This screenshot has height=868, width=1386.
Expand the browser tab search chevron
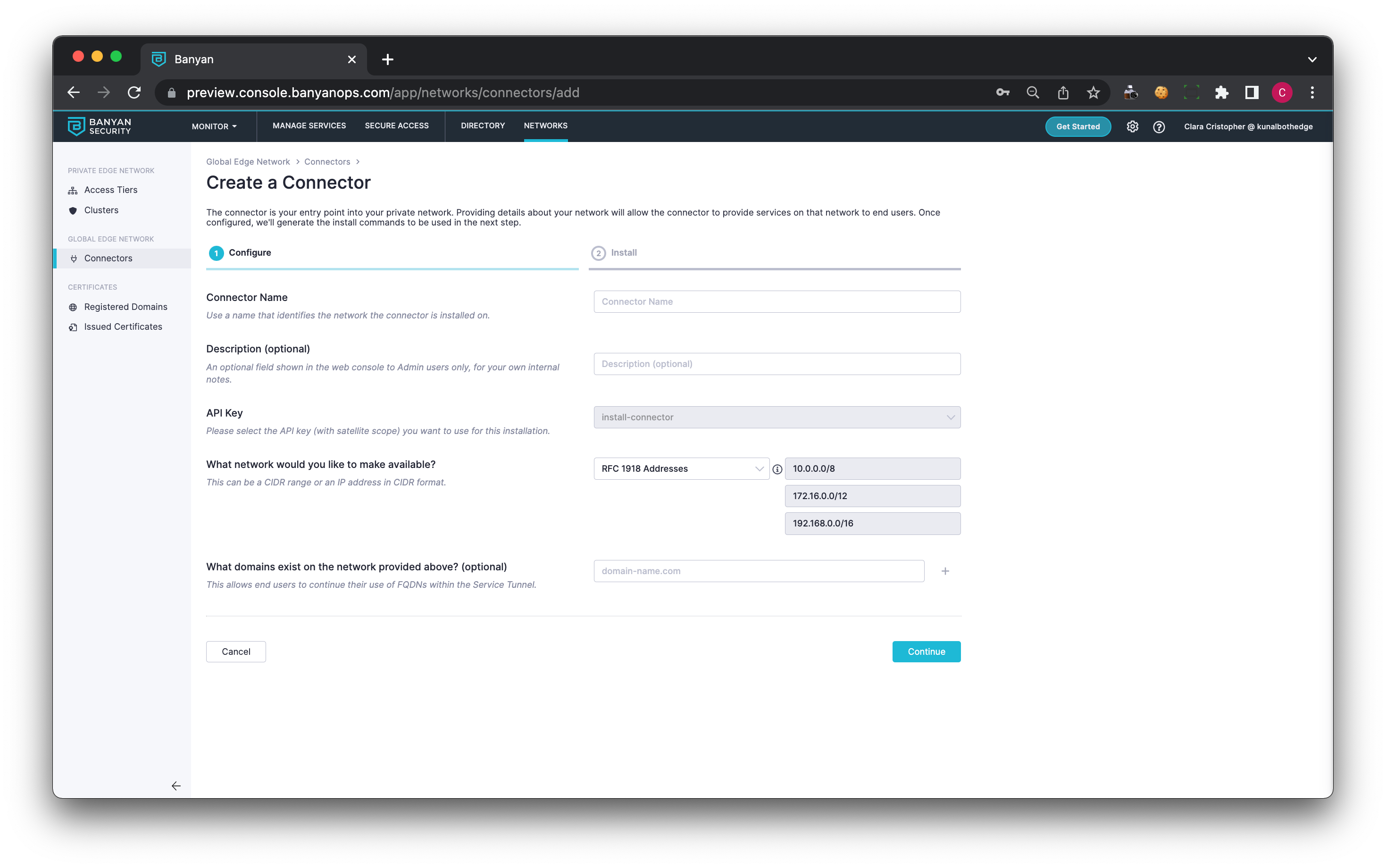pos(1312,59)
